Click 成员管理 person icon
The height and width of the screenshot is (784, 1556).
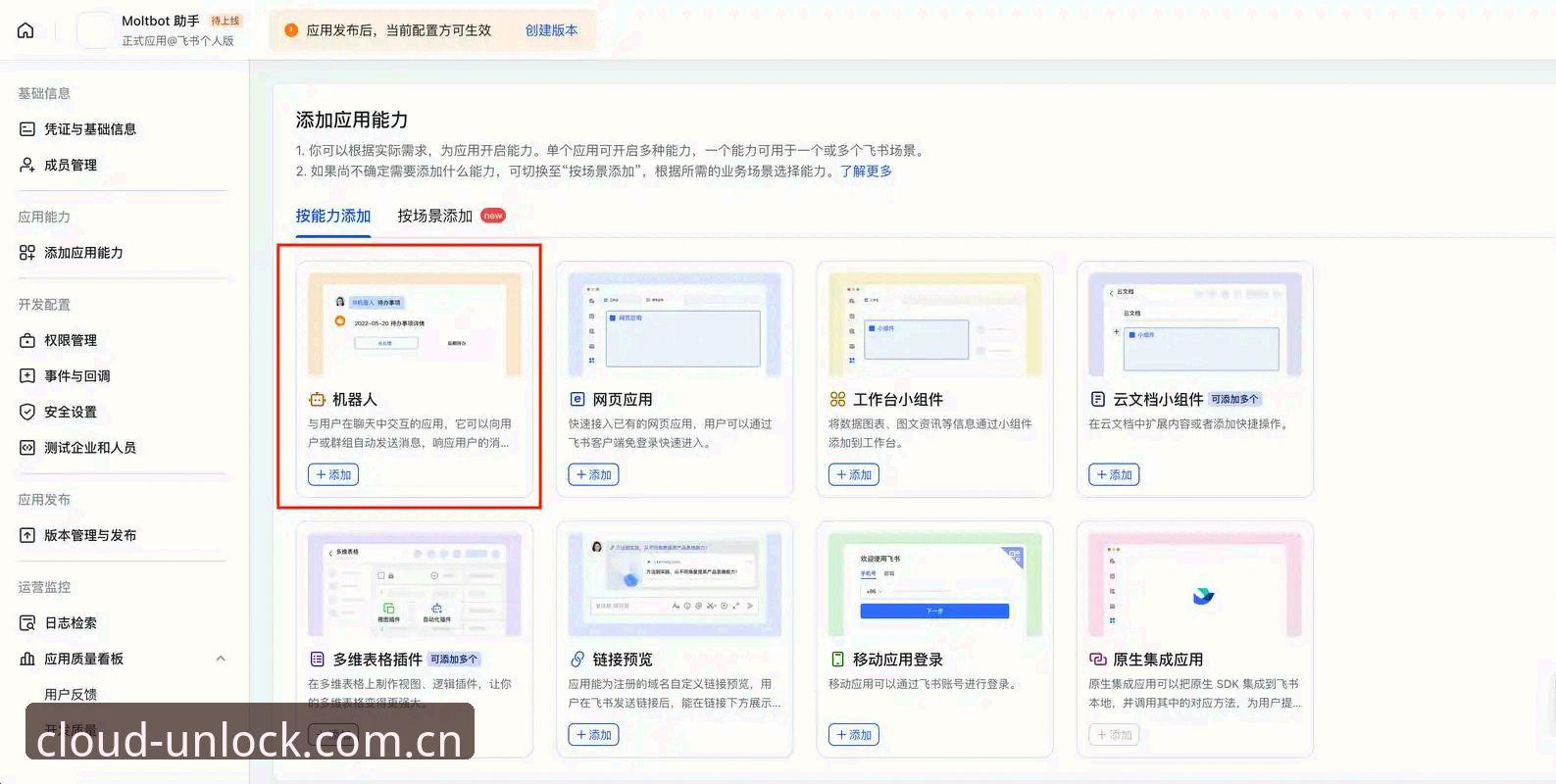click(x=27, y=165)
